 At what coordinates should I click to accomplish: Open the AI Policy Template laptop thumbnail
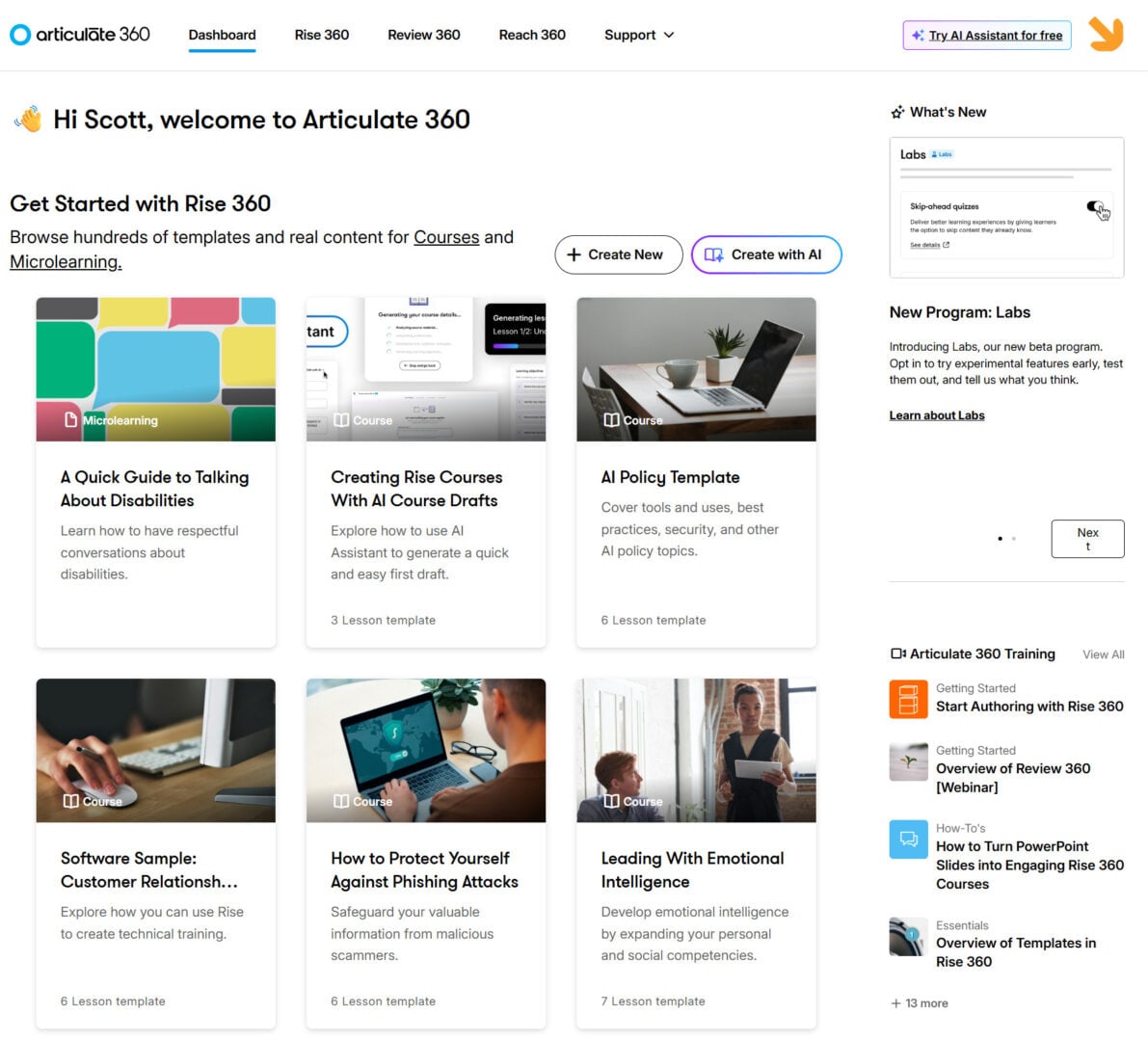(x=696, y=369)
